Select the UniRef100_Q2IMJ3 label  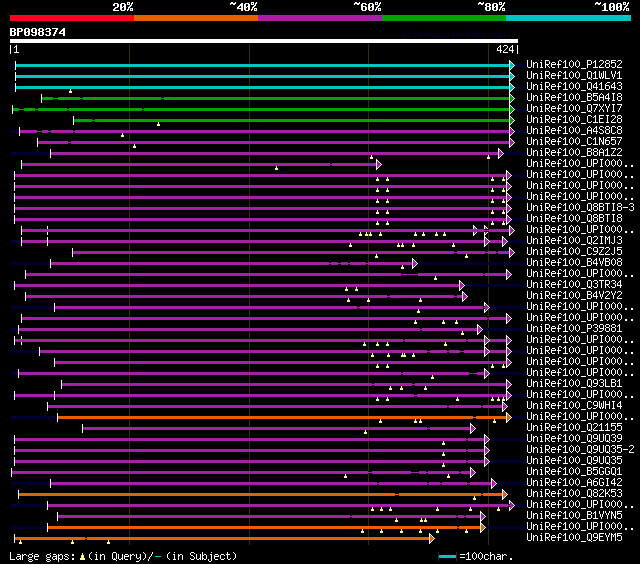tap(574, 240)
